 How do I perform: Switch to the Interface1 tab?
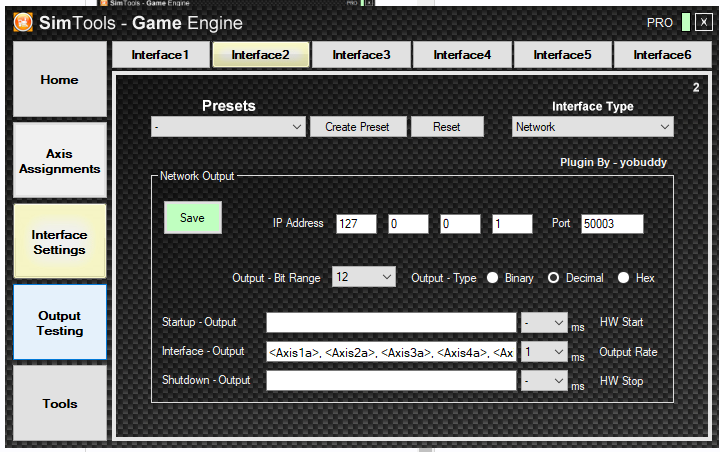click(x=160, y=55)
